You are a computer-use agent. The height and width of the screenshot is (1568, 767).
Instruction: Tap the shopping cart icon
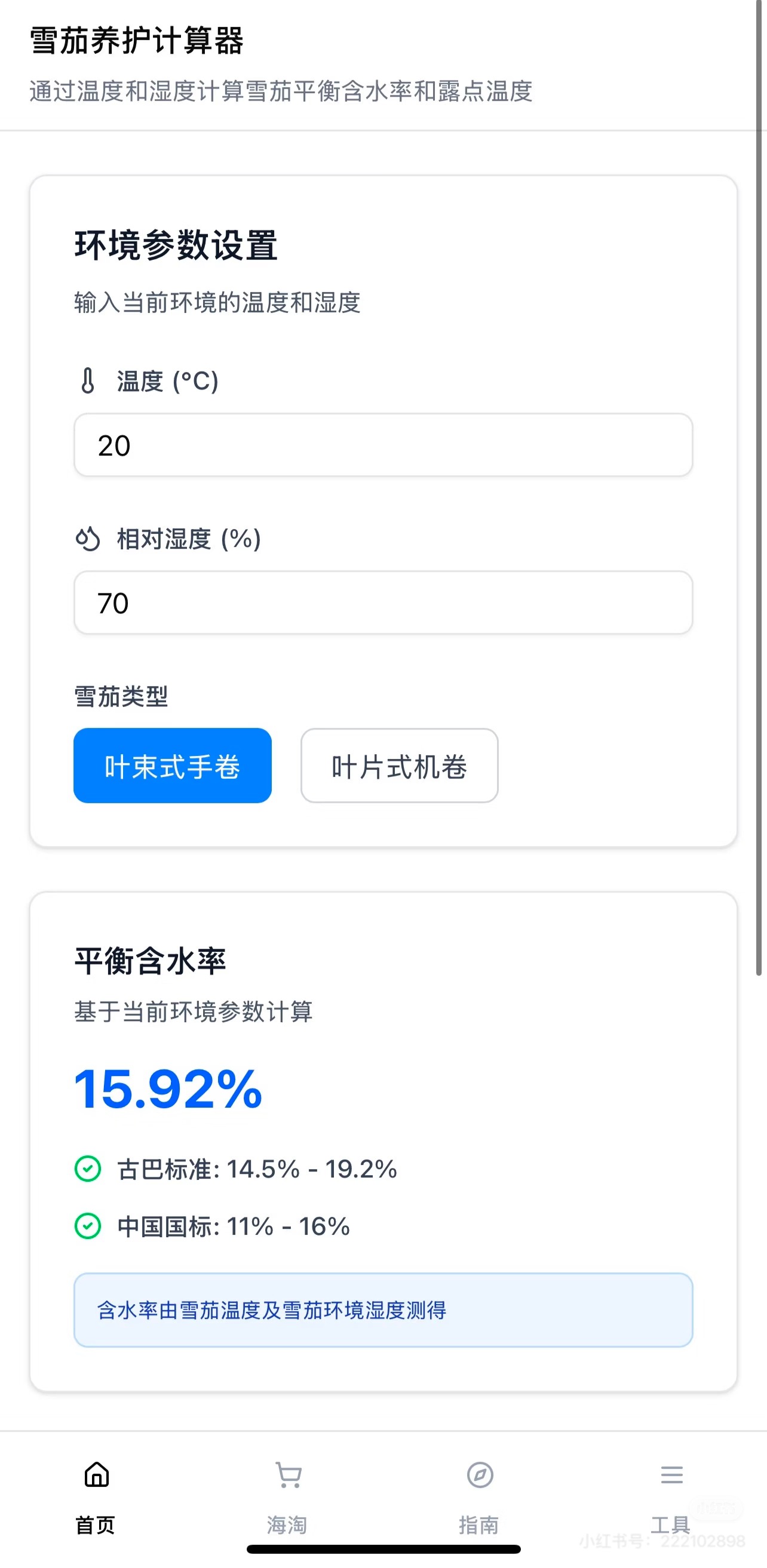(289, 1474)
